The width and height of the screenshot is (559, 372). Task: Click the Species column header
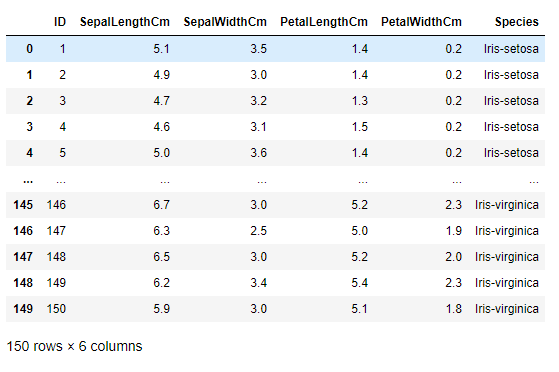pyautogui.click(x=517, y=22)
